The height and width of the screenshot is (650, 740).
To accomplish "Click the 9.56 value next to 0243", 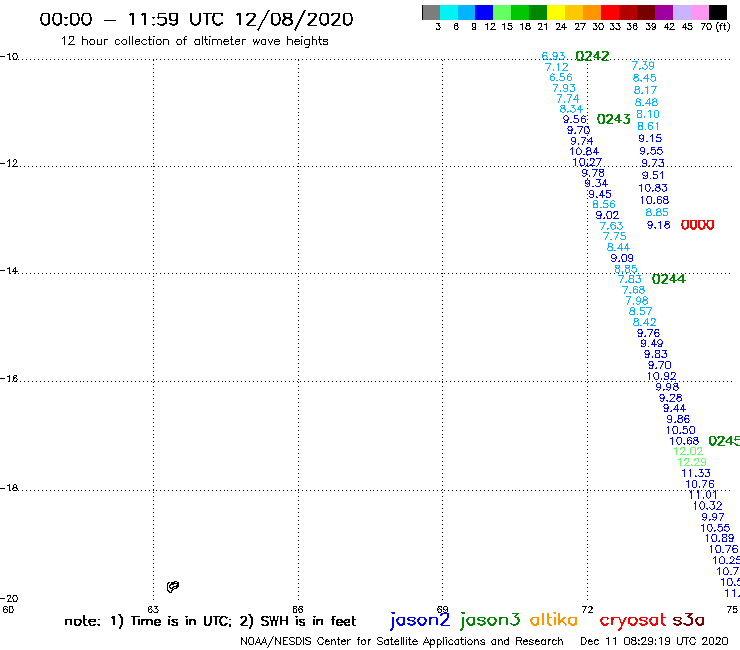I will (x=575, y=119).
